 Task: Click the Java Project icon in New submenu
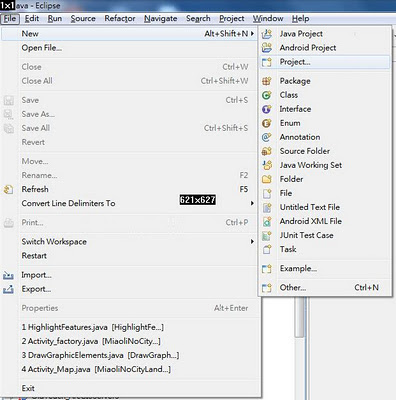(x=267, y=34)
